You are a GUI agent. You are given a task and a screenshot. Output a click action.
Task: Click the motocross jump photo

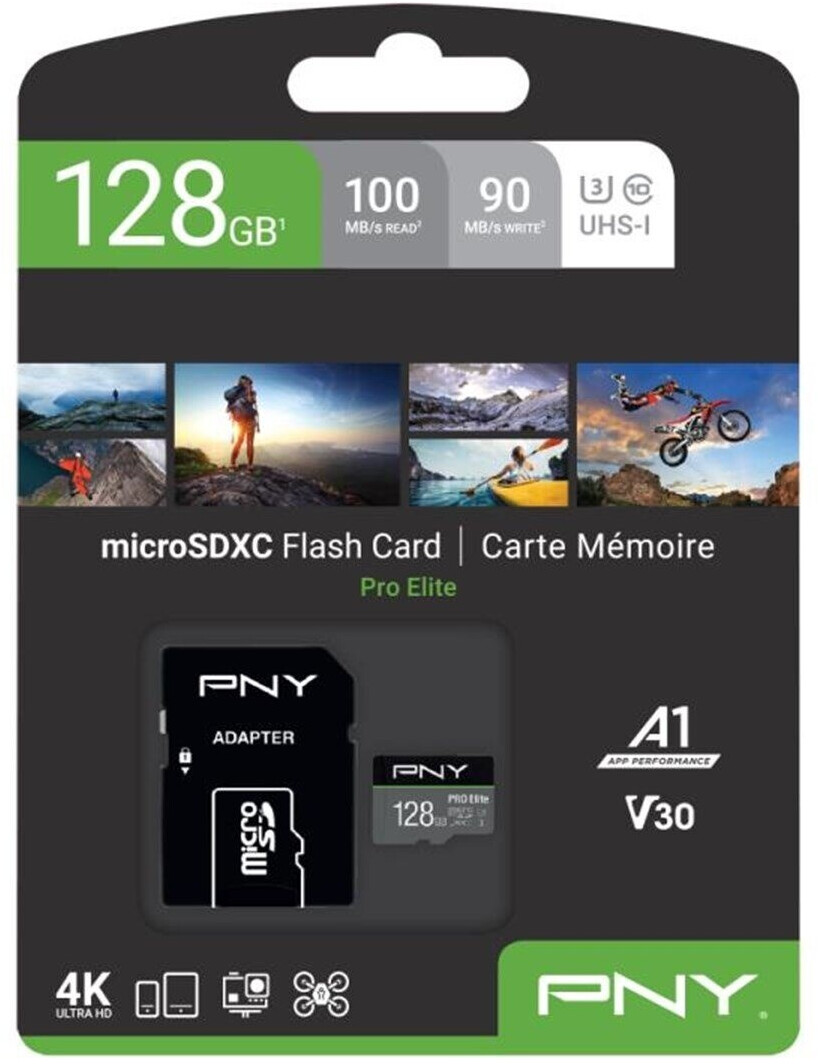[687, 434]
